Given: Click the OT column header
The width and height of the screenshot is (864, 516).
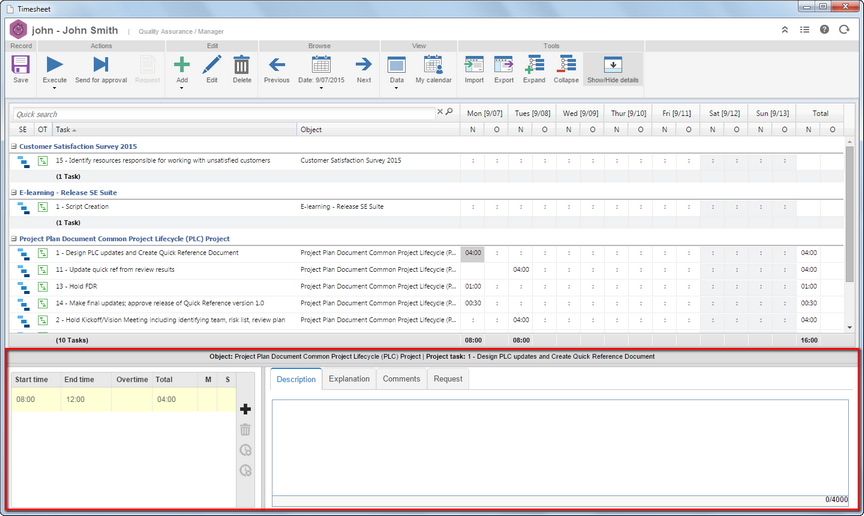Looking at the screenshot, I should coord(42,130).
